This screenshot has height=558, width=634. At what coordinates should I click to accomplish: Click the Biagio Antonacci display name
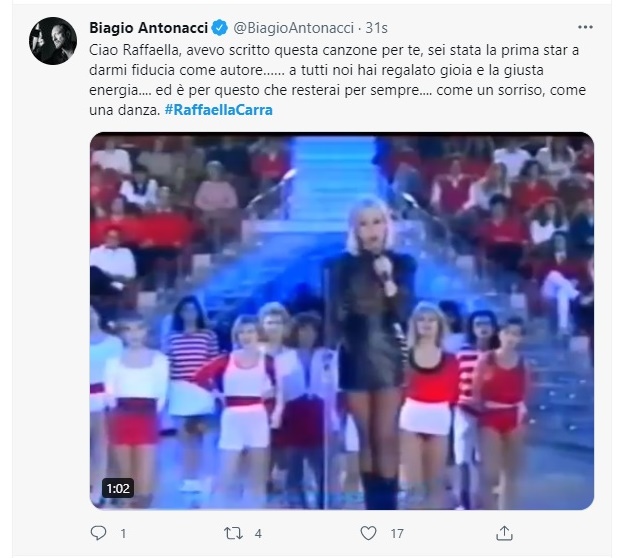pos(148,28)
